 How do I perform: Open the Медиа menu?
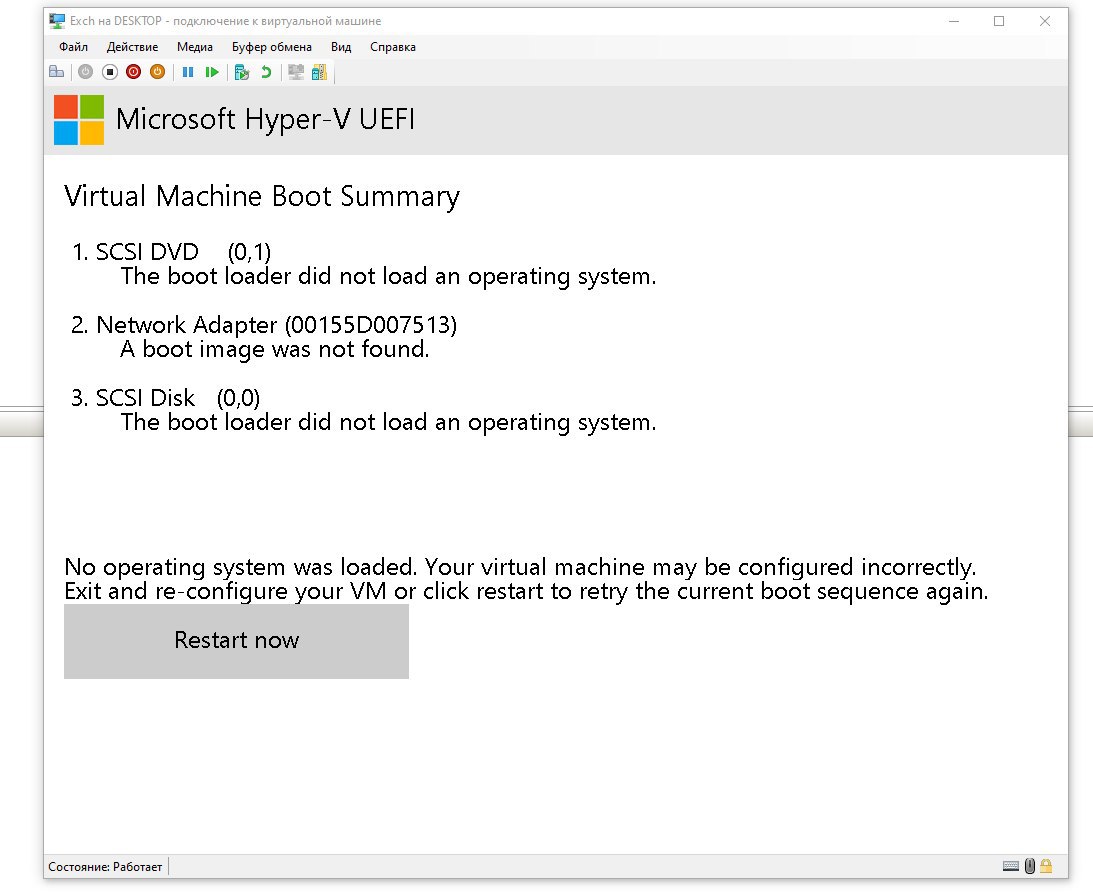pos(194,47)
